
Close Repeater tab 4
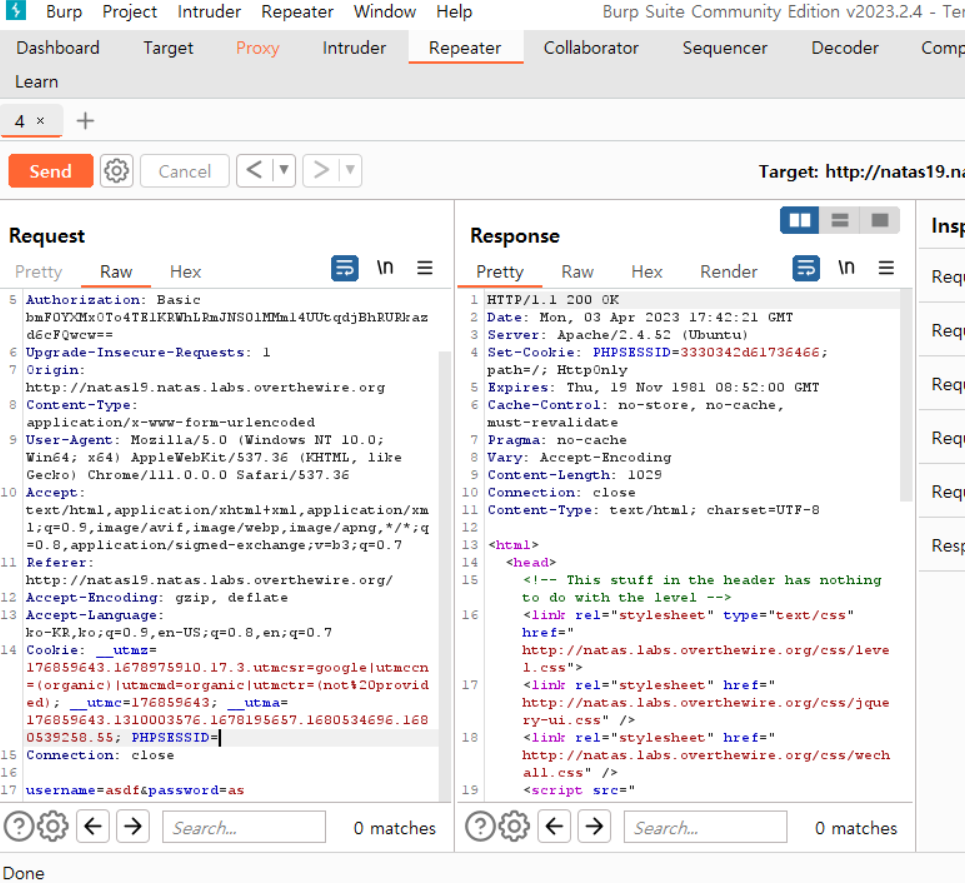pyautogui.click(x=41, y=121)
